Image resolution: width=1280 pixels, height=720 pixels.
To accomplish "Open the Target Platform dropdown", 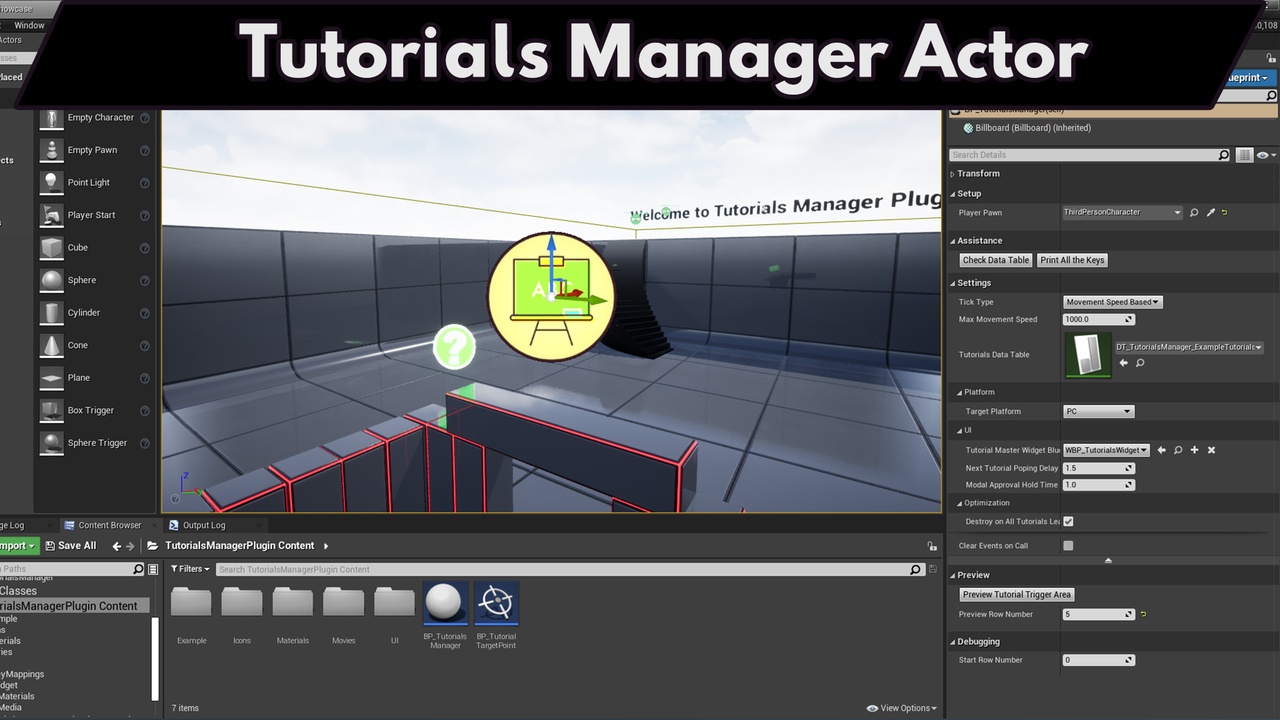I will [1098, 411].
